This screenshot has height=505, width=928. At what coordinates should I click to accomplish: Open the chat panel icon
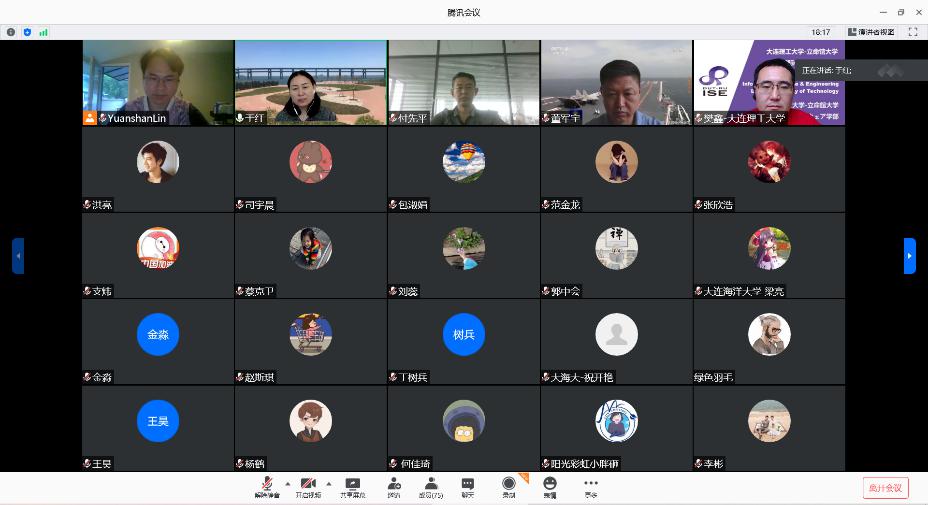(467, 485)
